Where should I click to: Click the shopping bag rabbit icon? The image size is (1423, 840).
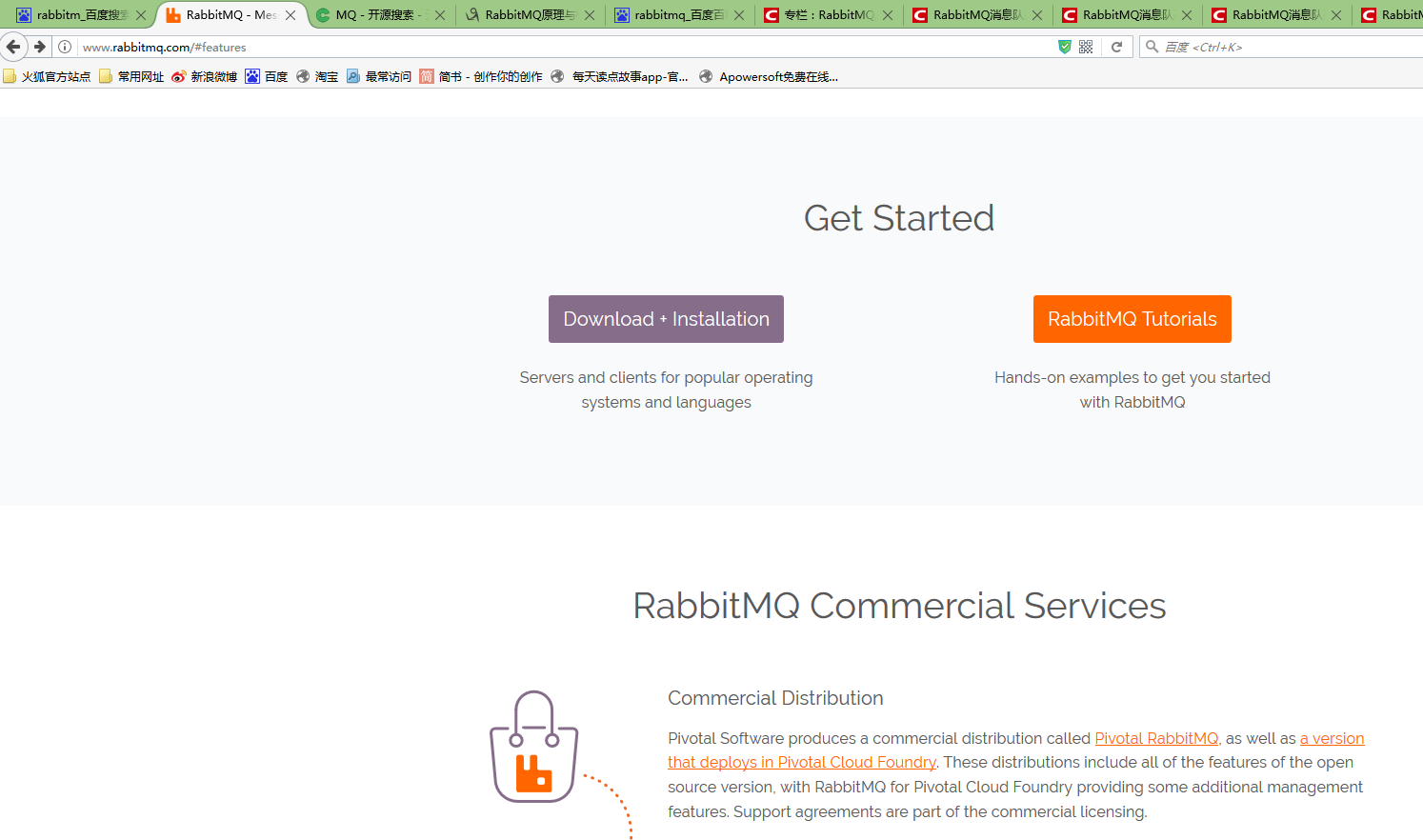click(x=533, y=748)
